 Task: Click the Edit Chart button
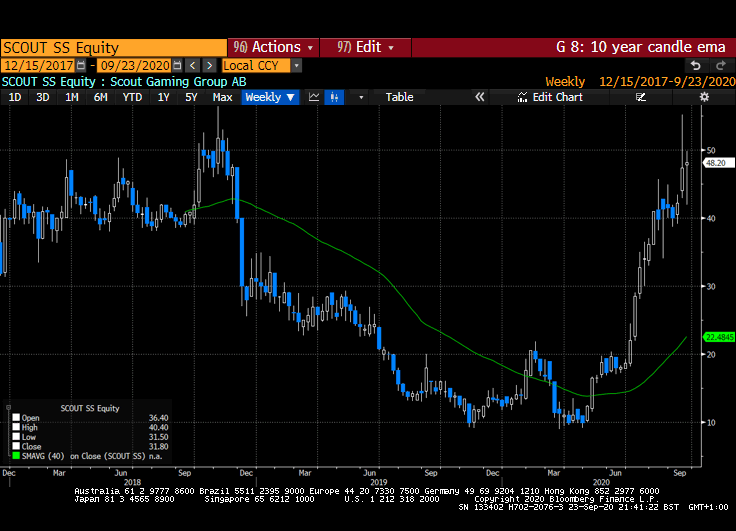[x=550, y=97]
